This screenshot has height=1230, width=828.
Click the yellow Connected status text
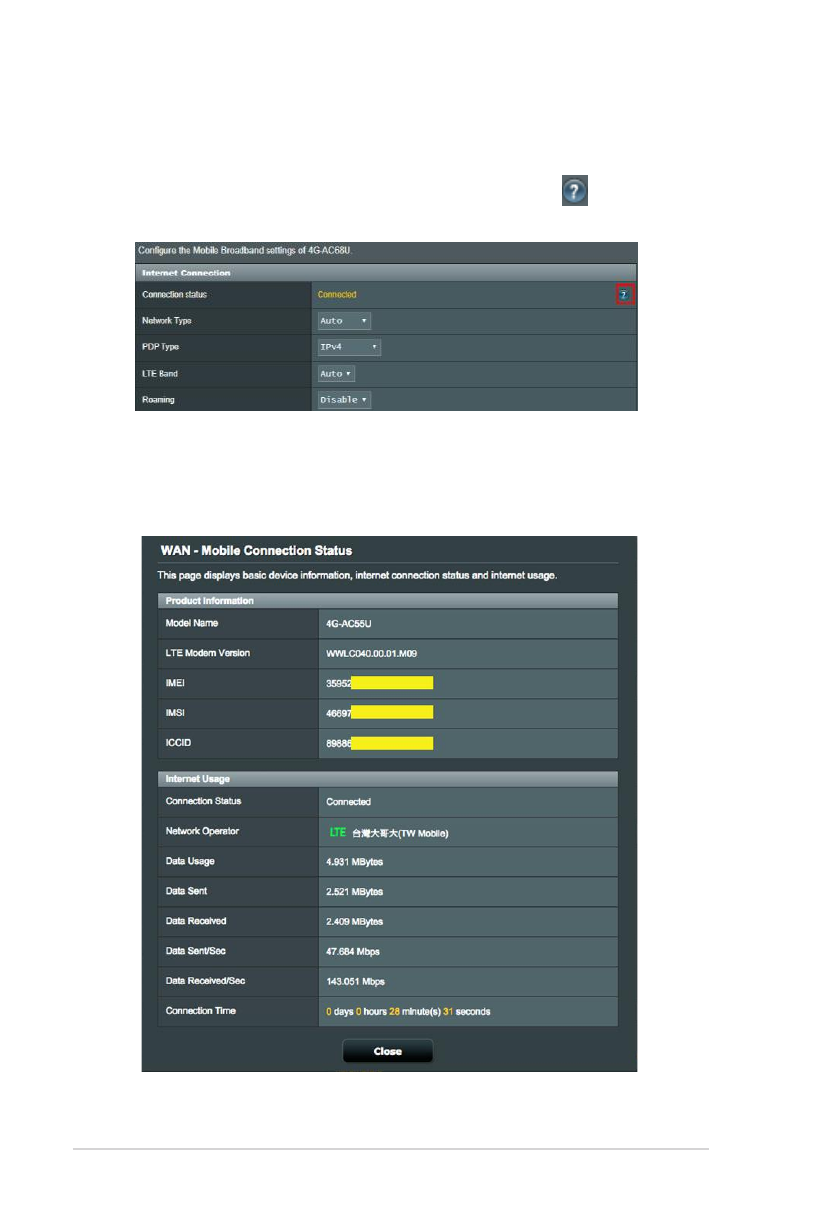[337, 295]
